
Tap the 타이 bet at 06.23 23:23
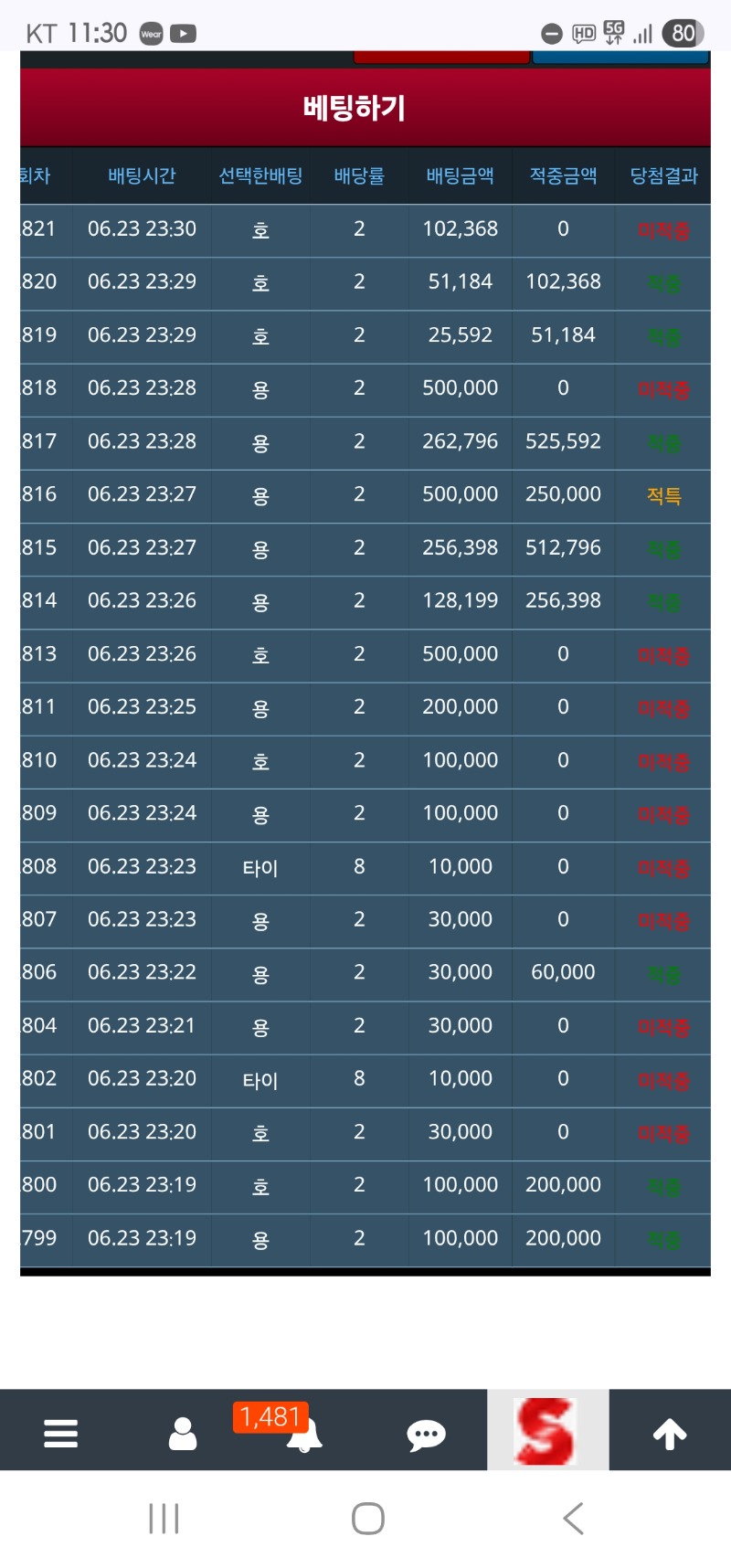tap(260, 867)
